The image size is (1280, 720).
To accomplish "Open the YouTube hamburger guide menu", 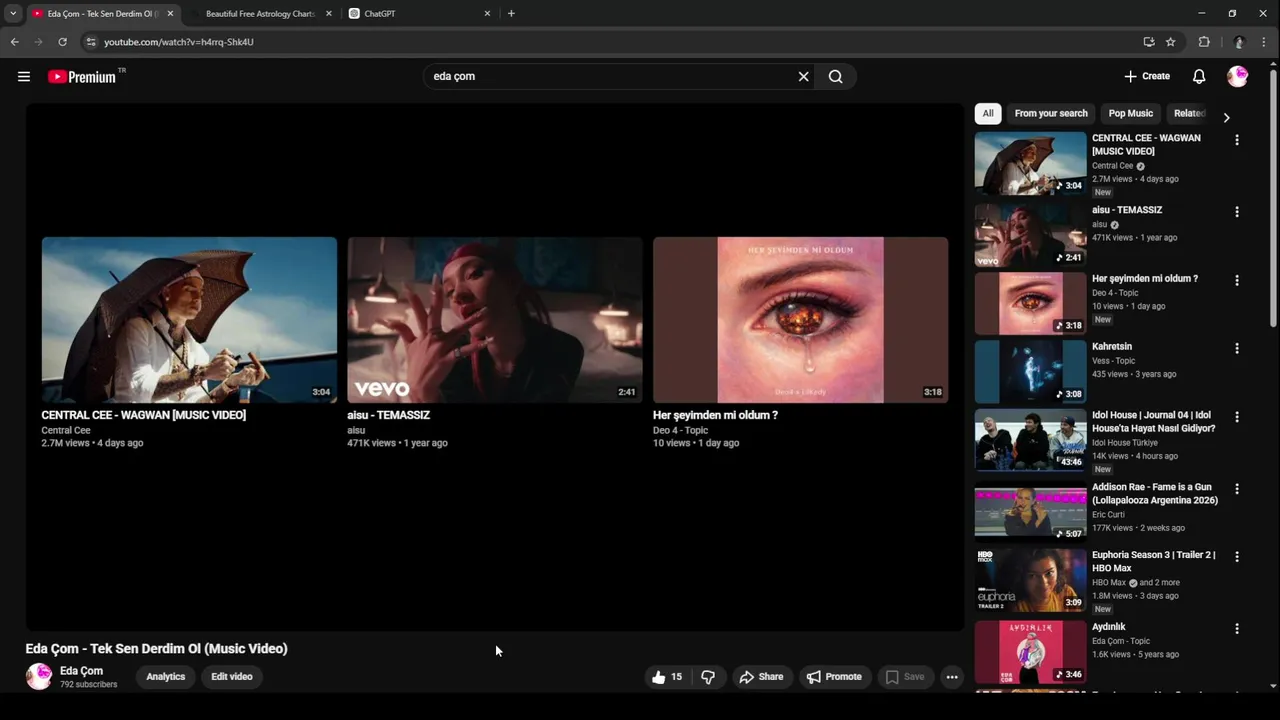I will [x=24, y=76].
